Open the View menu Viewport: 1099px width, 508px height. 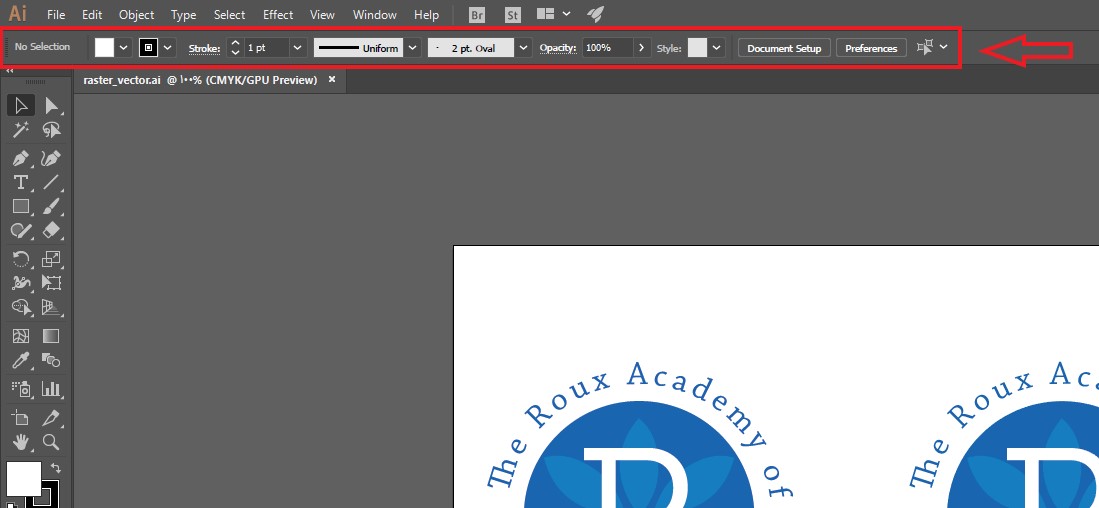pos(322,15)
